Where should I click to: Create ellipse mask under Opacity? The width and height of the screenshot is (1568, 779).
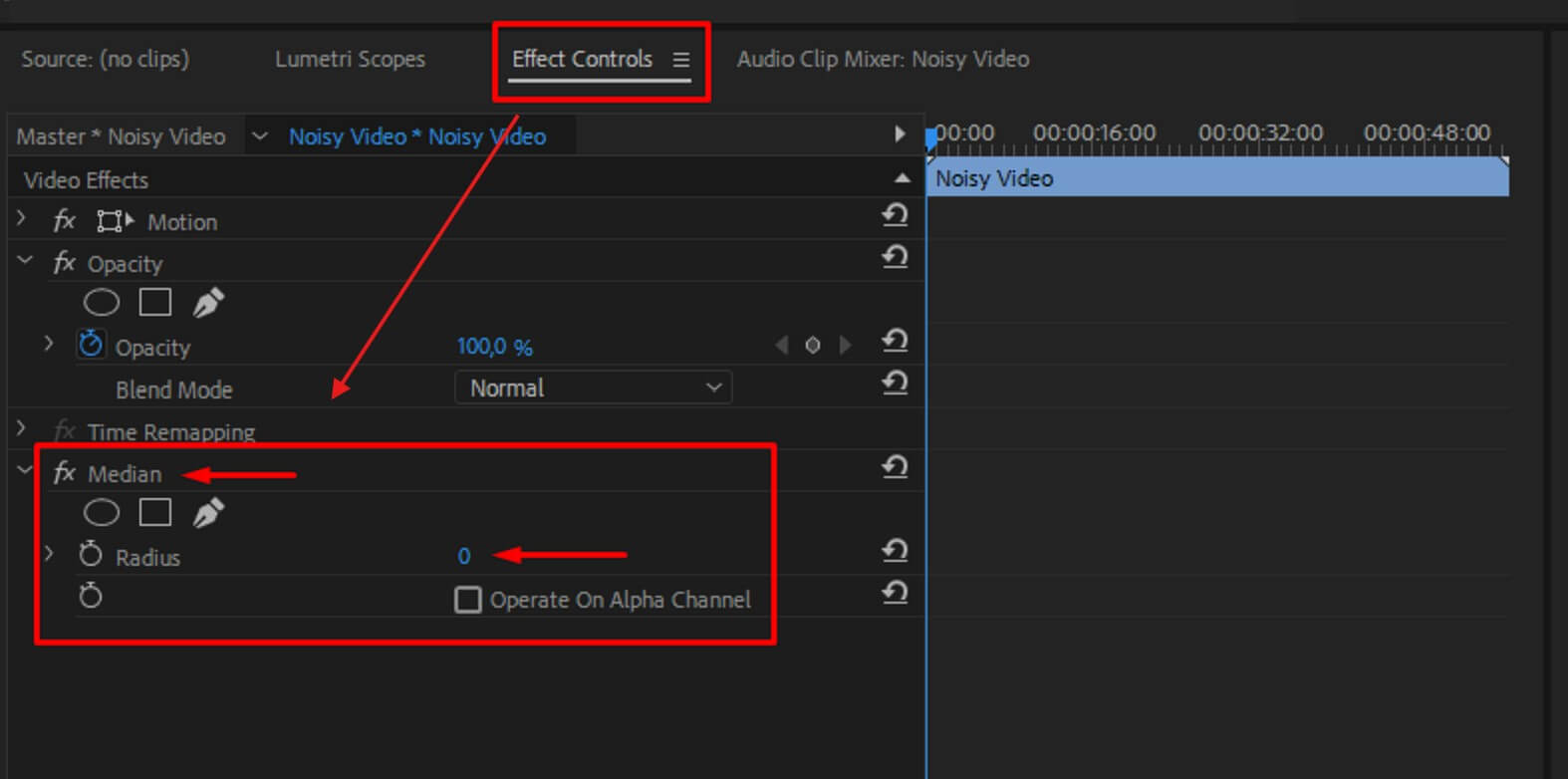(102, 302)
